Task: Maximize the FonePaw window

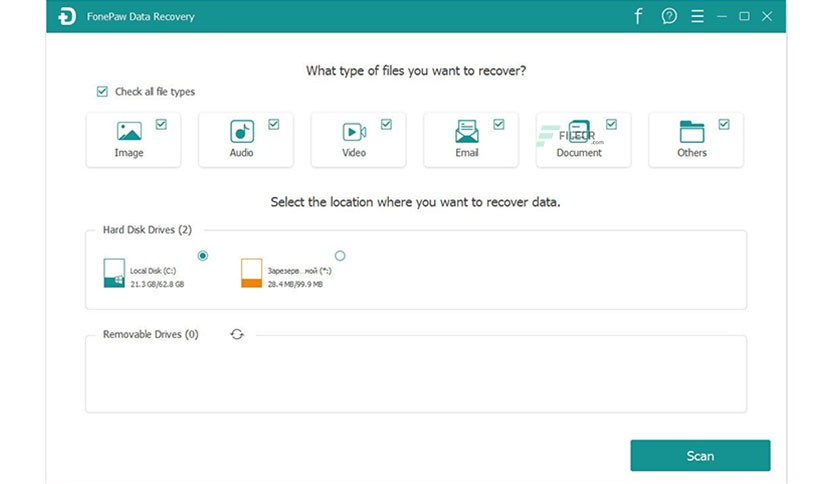Action: 744,17
